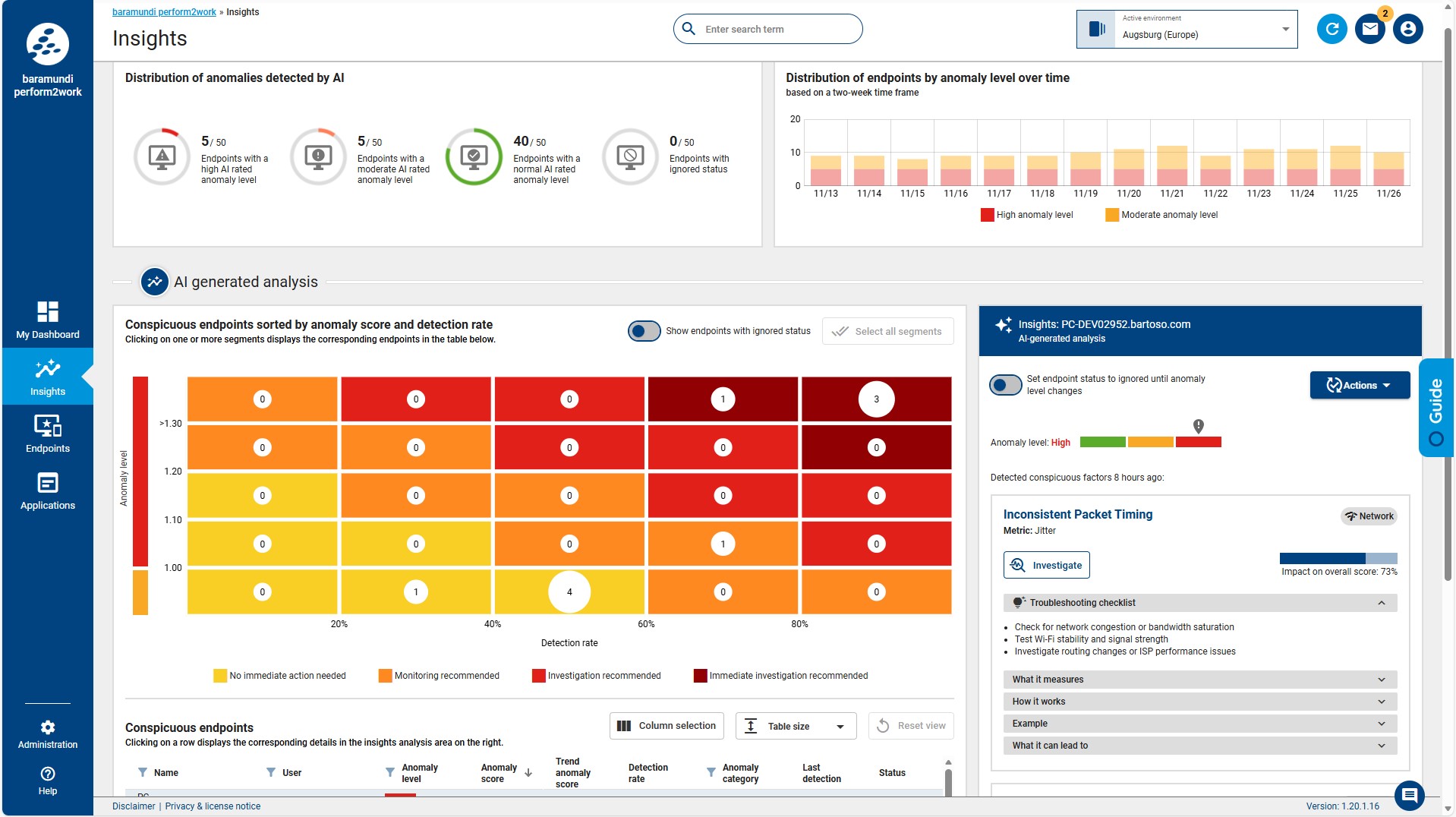Viewport: 1456px width, 817px height.
Task: Open the user account profile icon
Action: coord(1407,30)
